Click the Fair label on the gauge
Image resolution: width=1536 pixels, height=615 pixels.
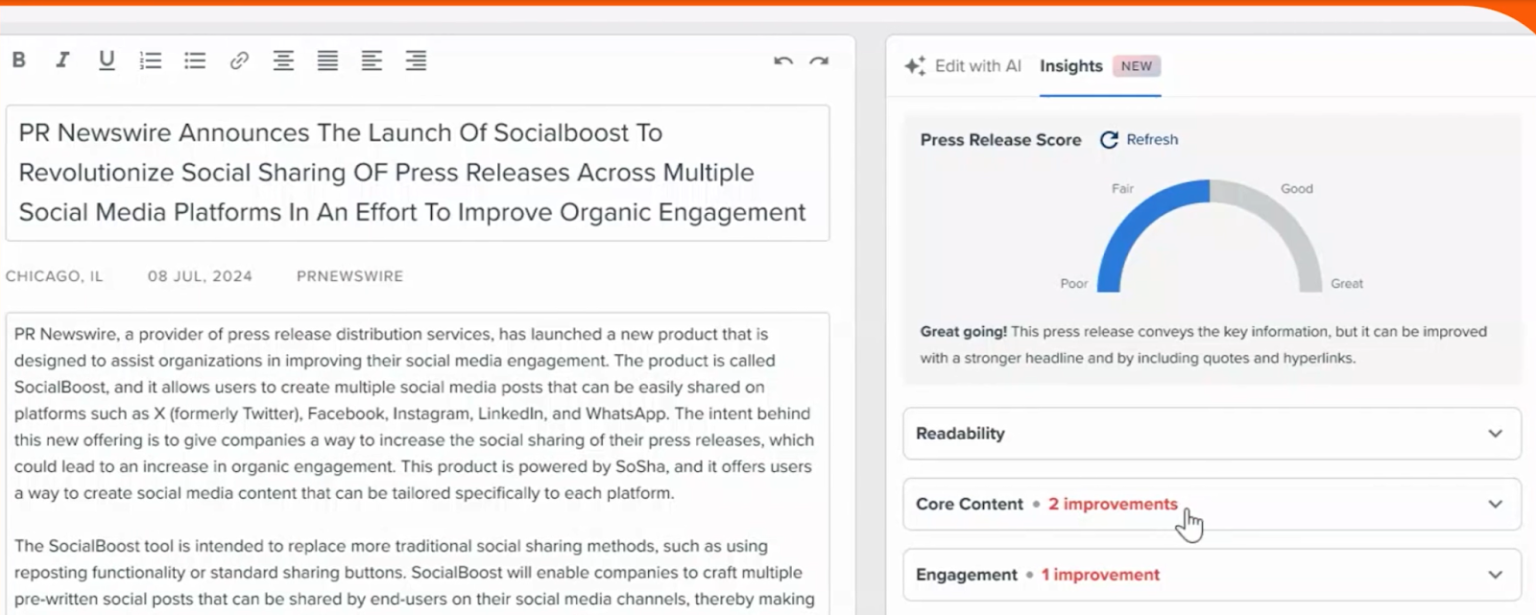tap(1122, 188)
